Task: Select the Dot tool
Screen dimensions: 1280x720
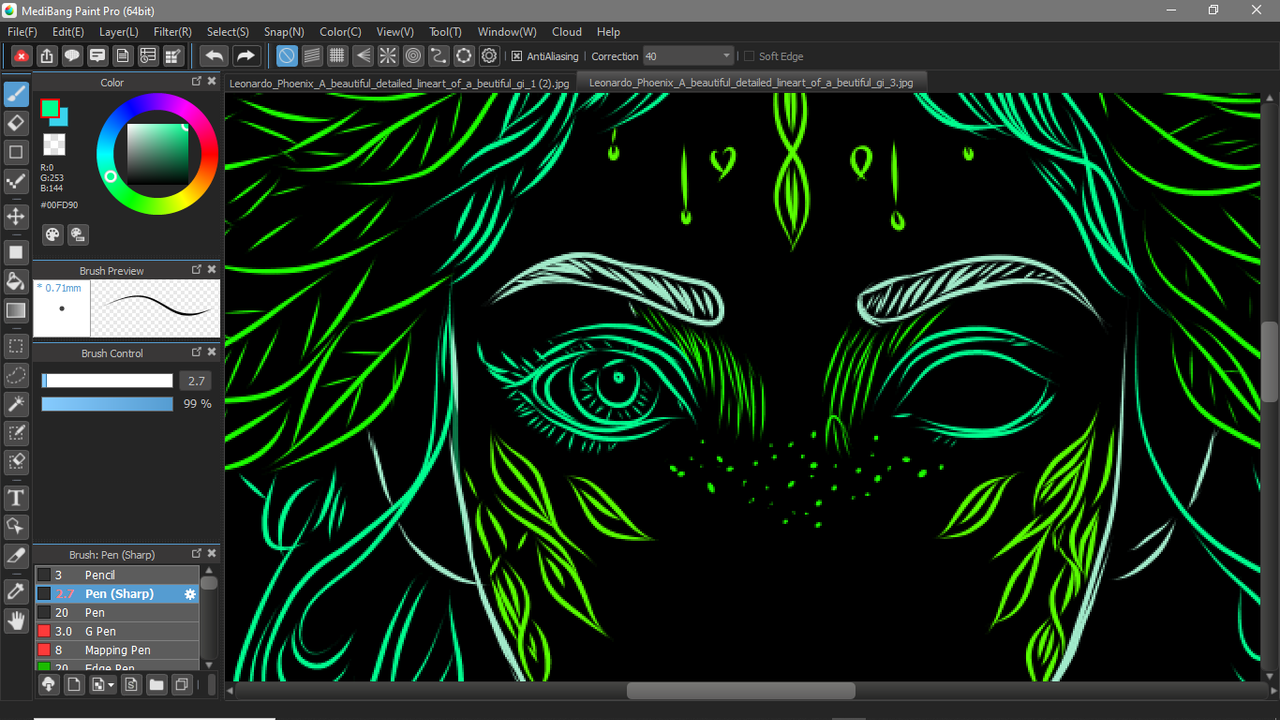Action: (16, 181)
